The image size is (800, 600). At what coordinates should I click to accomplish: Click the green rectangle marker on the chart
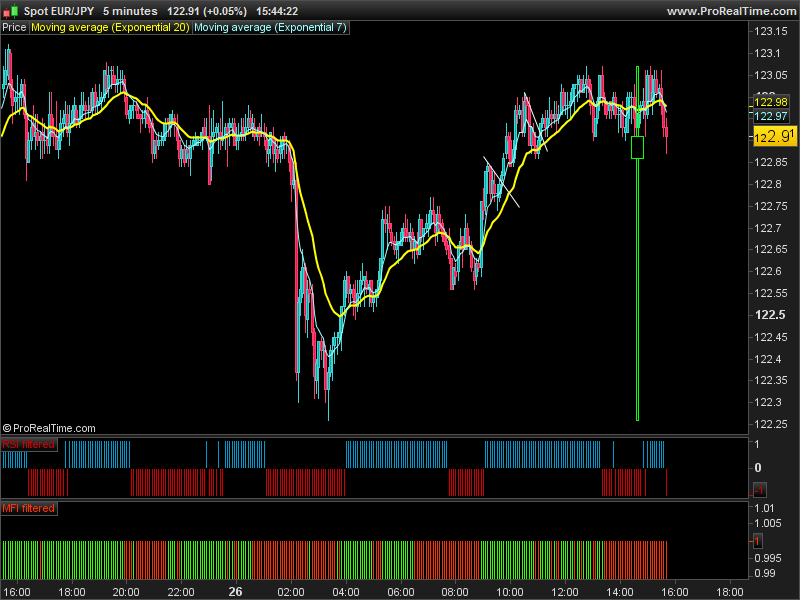[637, 147]
